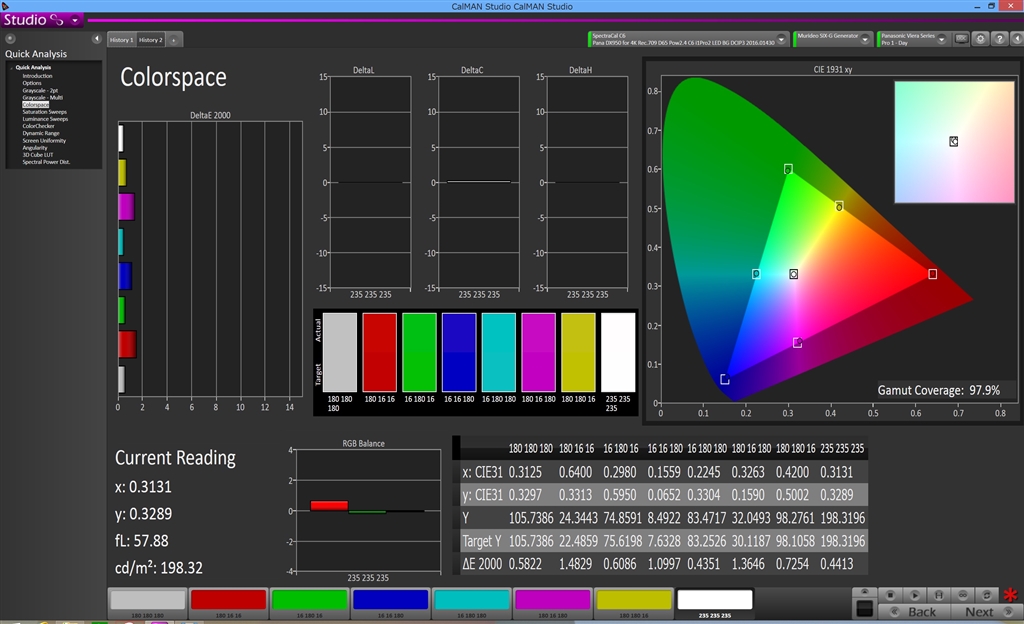Image resolution: width=1024 pixels, height=624 pixels.
Task: Collapse the left panel with arrow button
Action: point(97,39)
